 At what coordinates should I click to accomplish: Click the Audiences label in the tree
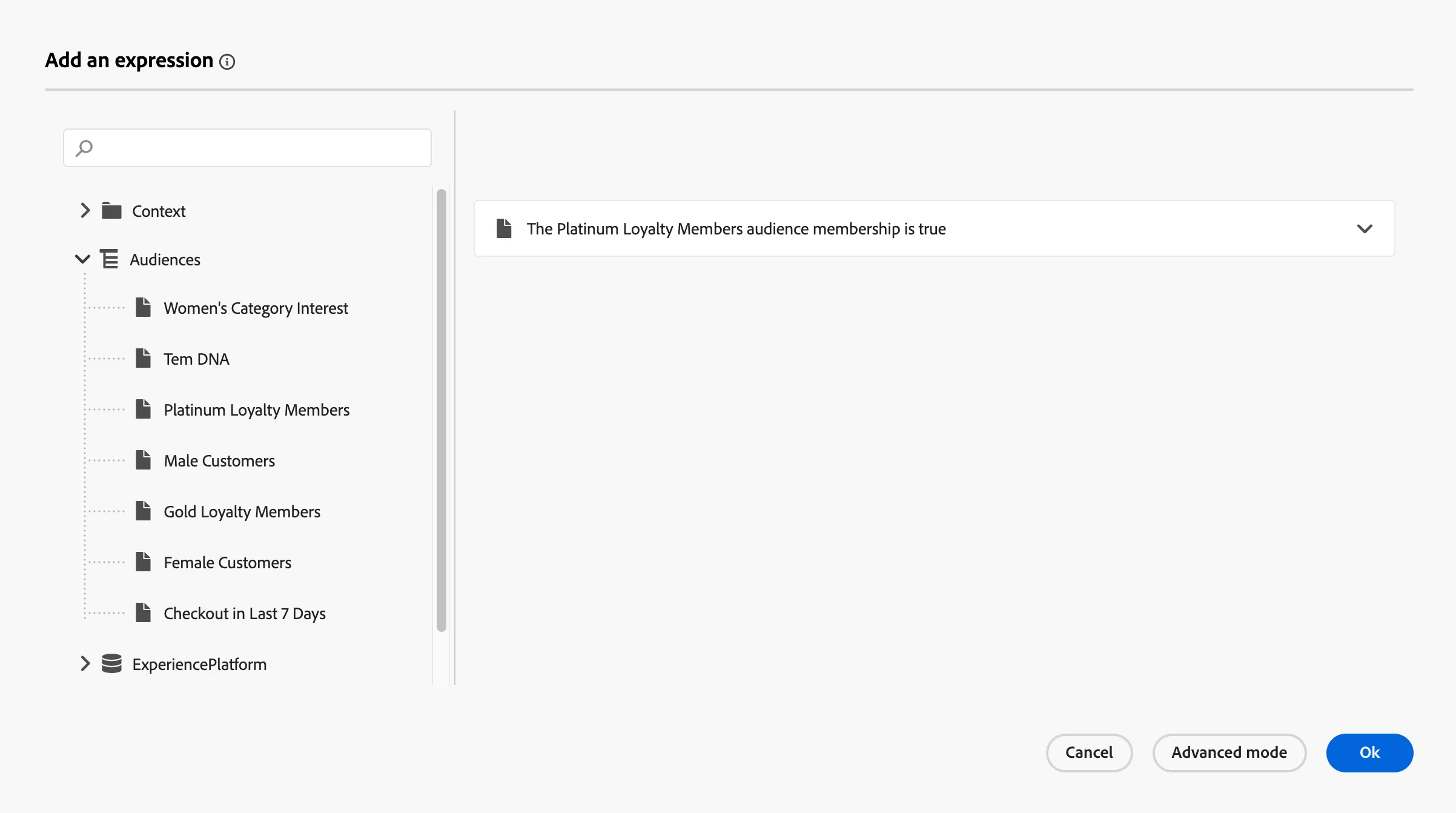coord(165,260)
